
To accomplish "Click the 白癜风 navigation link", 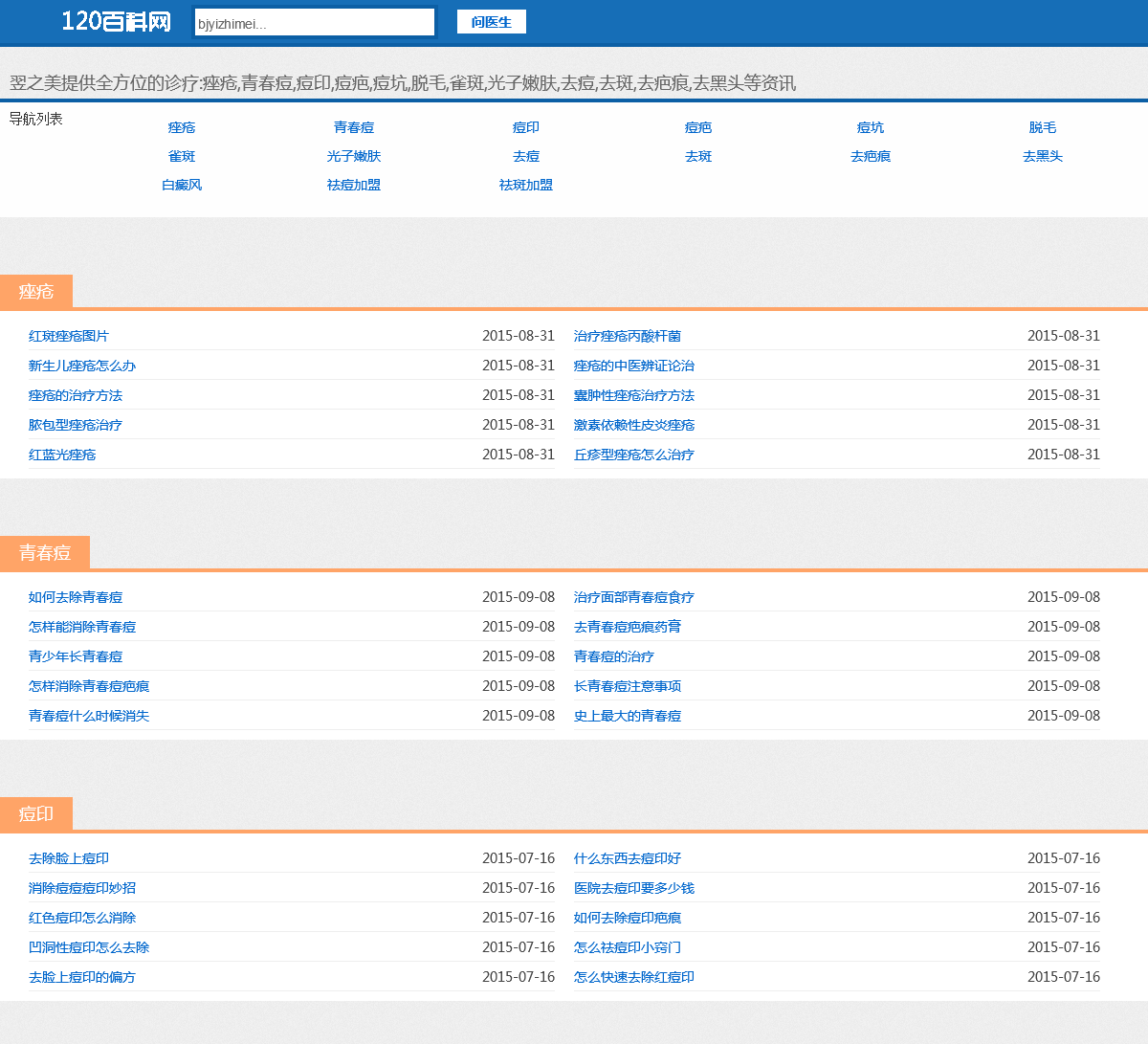I will pyautogui.click(x=182, y=185).
